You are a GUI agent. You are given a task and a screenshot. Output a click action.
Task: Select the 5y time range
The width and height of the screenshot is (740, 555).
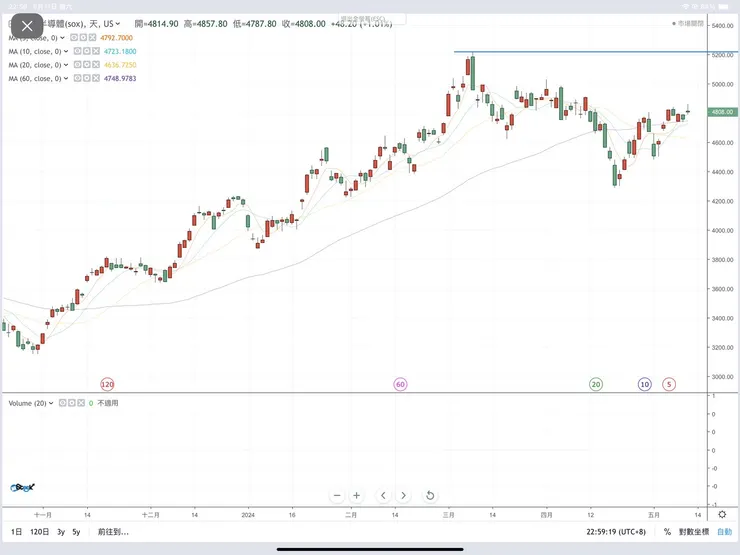76,532
